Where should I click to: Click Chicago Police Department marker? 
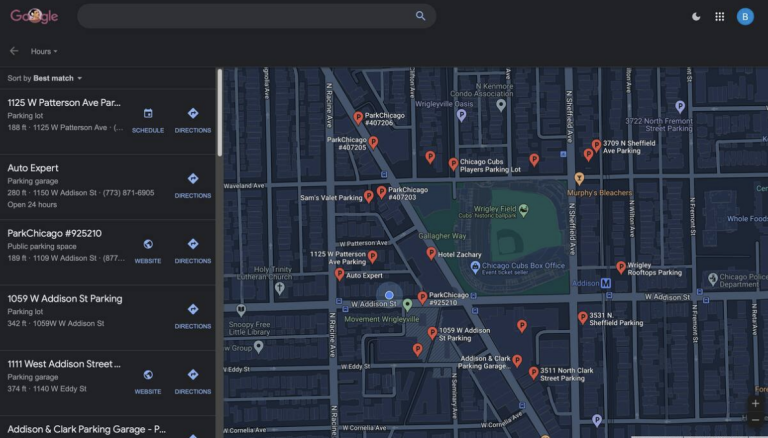pos(713,279)
